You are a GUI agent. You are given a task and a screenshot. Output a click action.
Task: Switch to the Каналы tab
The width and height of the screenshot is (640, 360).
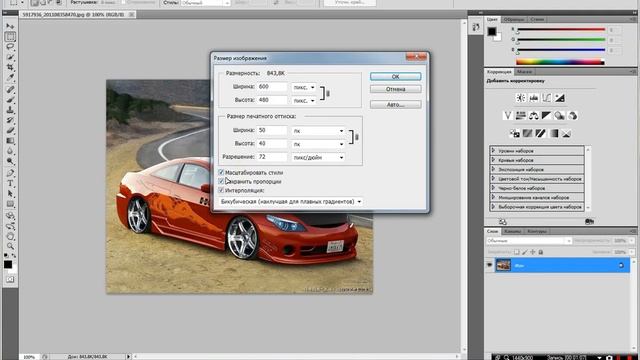[512, 231]
